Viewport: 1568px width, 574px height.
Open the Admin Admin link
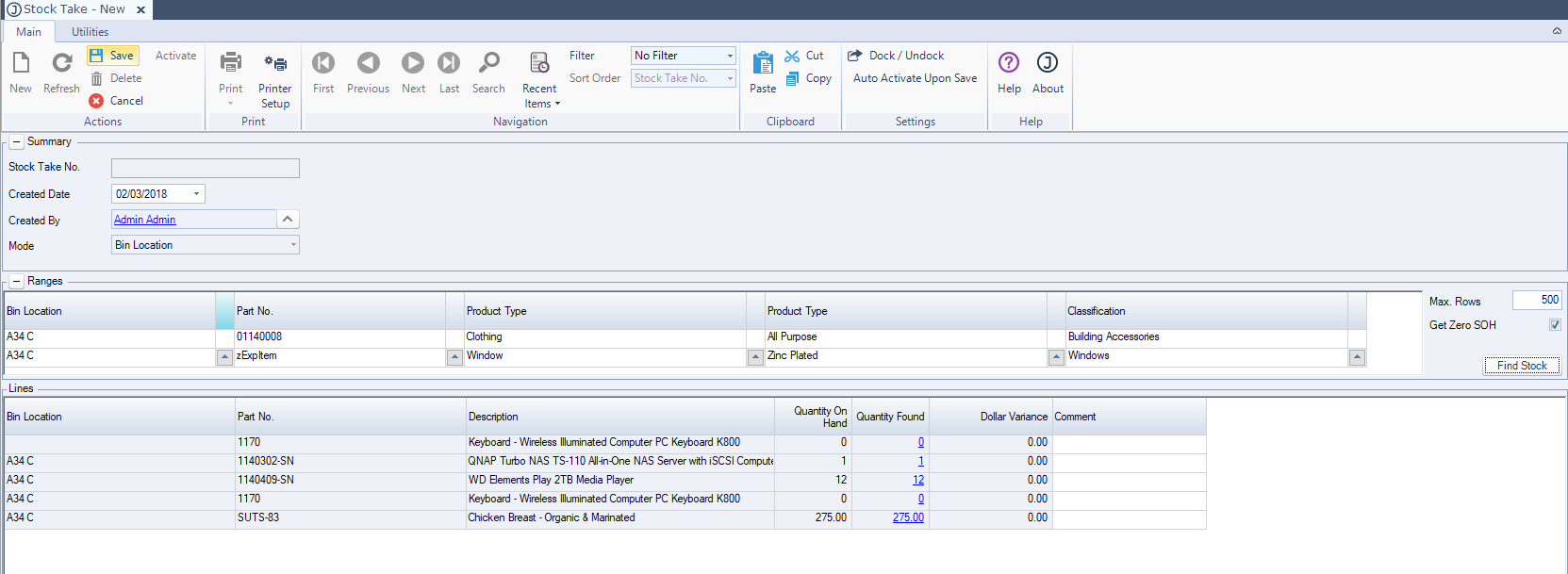[x=145, y=220]
